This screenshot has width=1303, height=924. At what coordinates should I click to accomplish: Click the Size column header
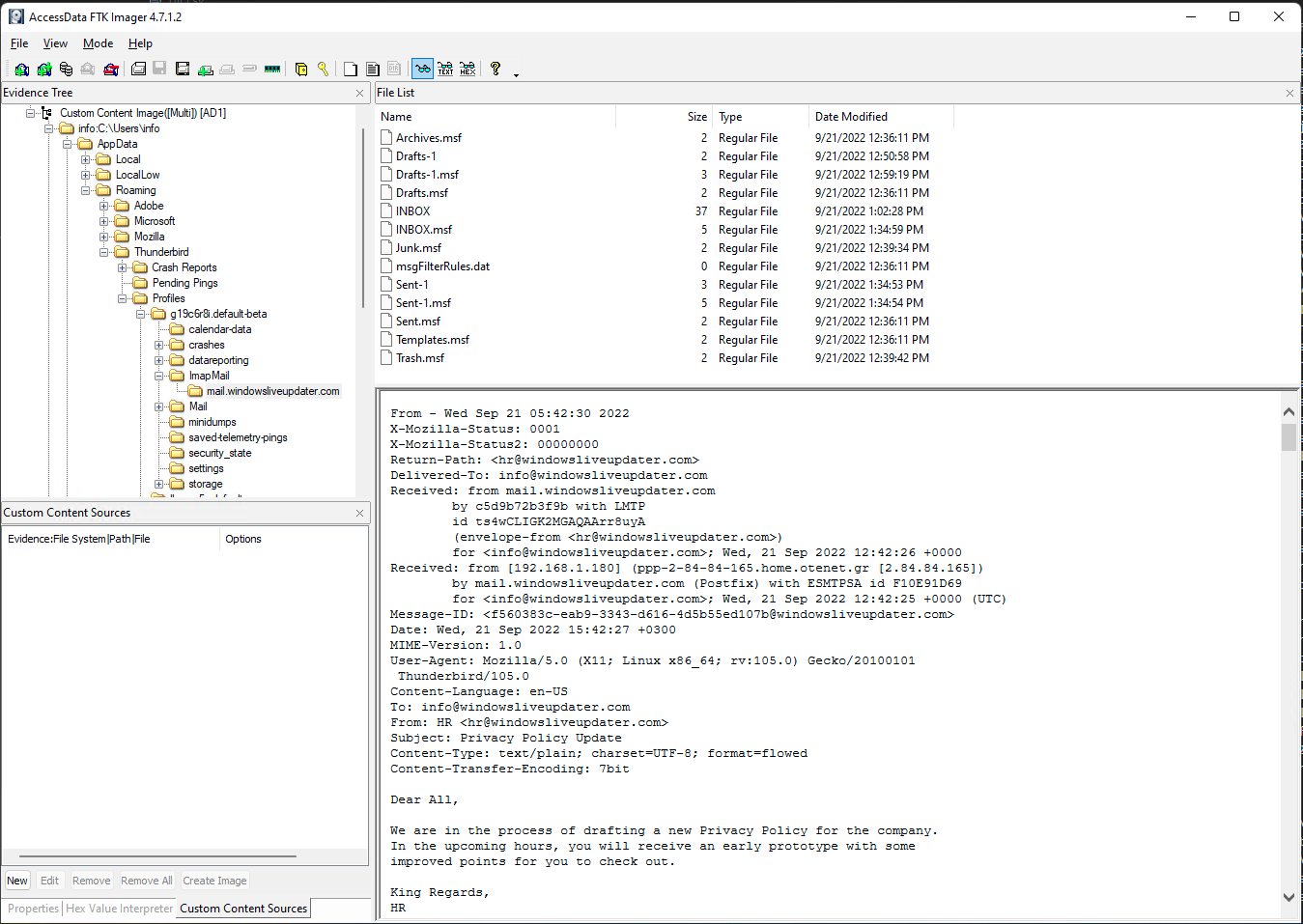click(x=665, y=117)
